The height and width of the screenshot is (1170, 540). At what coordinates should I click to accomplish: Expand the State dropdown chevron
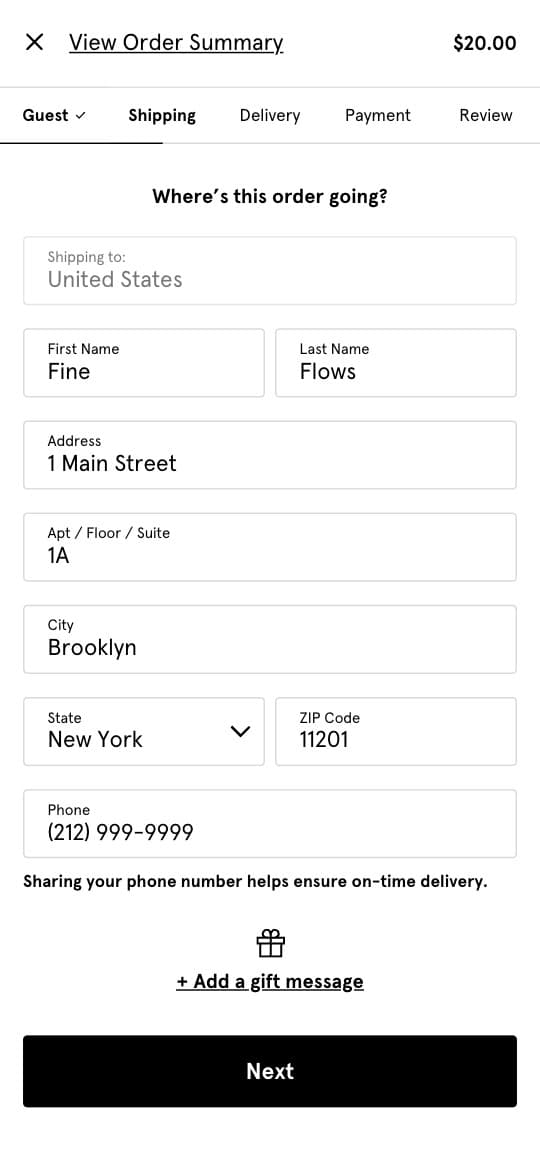tap(240, 731)
